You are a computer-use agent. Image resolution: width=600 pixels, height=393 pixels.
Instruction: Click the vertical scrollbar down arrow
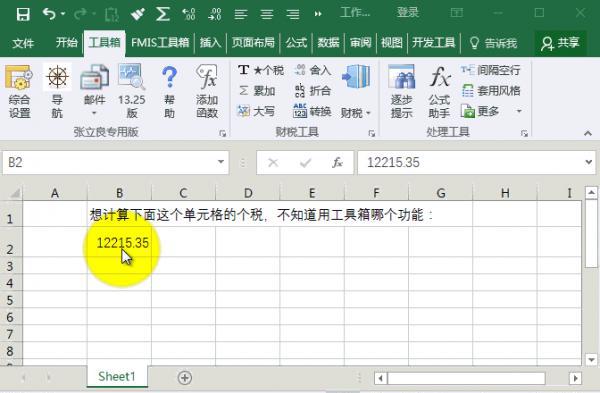tap(591, 360)
